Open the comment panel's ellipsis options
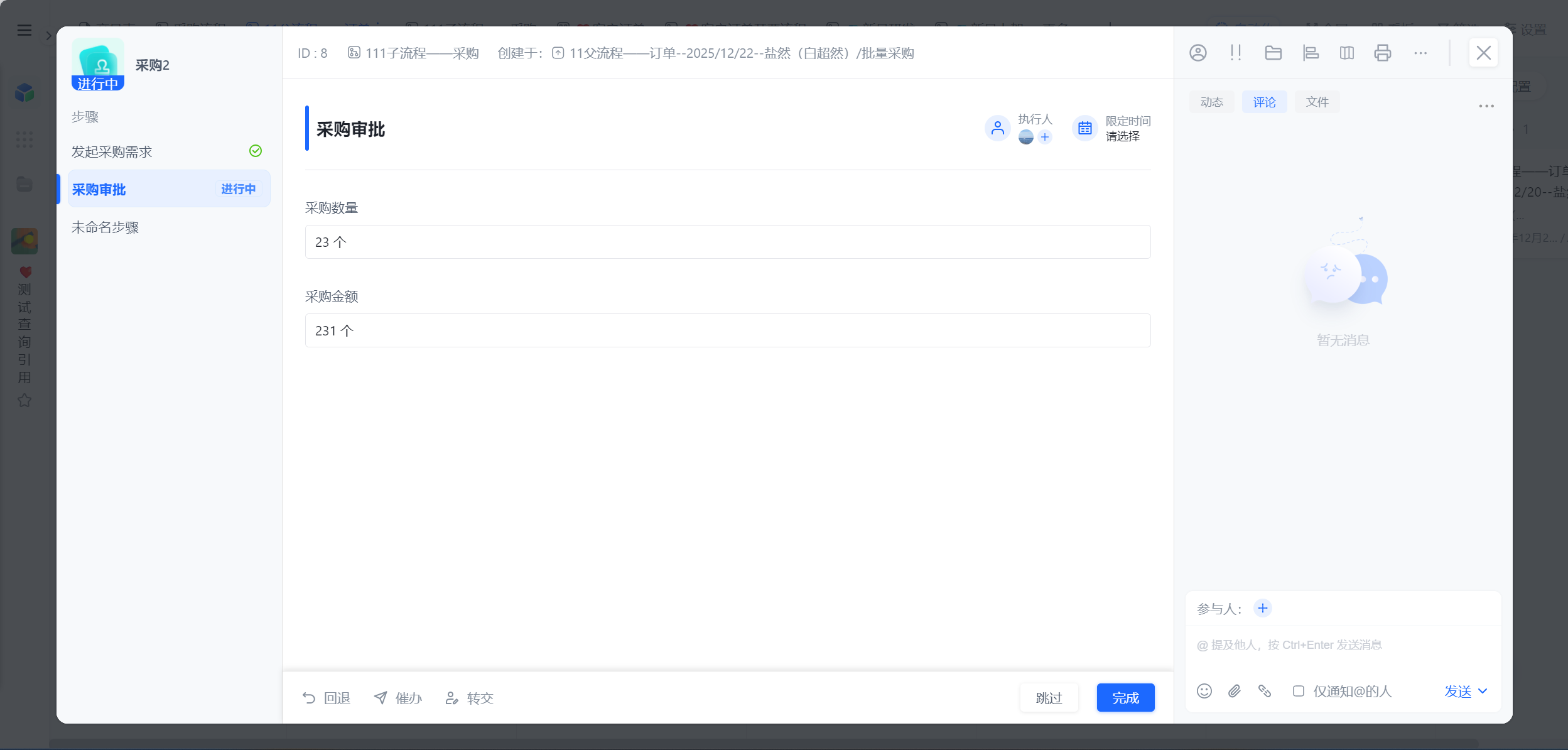 (x=1486, y=106)
